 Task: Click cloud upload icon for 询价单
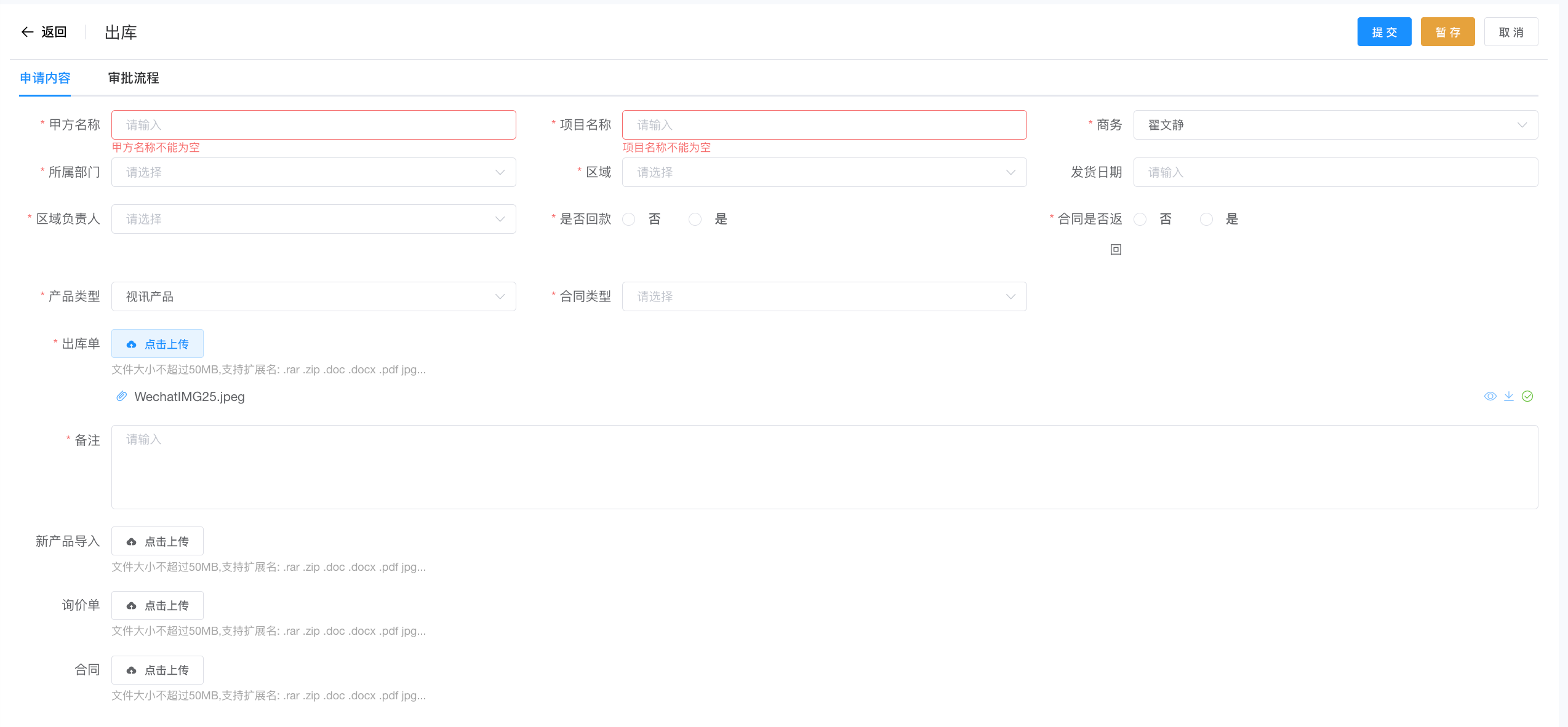click(132, 606)
